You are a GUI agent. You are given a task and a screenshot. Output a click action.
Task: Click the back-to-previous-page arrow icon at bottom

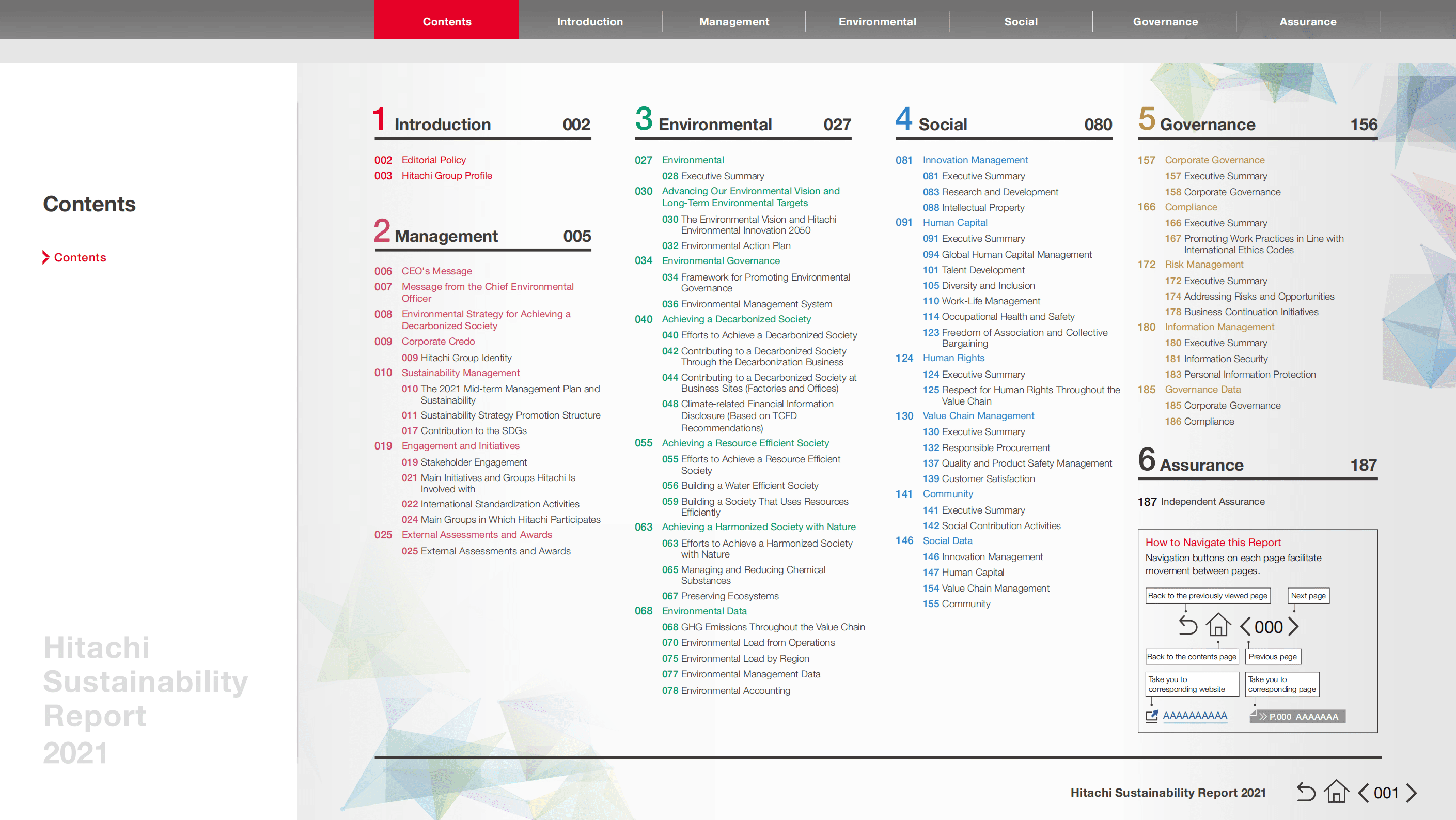(1306, 792)
